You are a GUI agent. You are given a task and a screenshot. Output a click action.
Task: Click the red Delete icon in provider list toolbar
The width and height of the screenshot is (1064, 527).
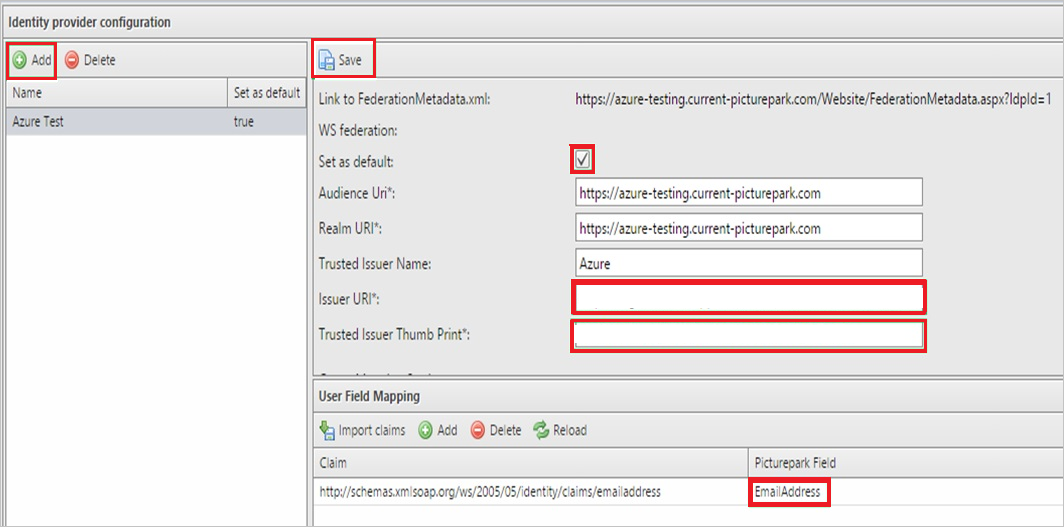[72, 60]
